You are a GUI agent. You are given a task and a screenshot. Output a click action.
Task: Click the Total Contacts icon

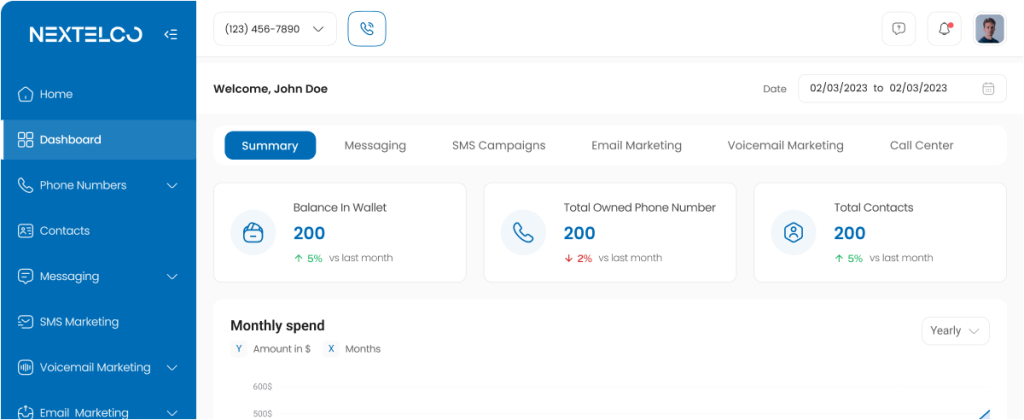pyautogui.click(x=793, y=232)
